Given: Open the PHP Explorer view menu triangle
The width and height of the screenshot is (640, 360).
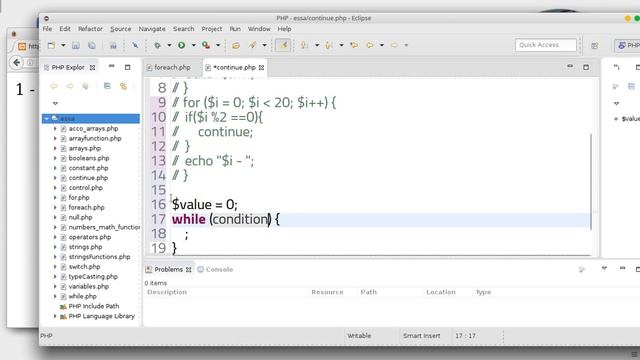Looking at the screenshot, I should 55,103.
